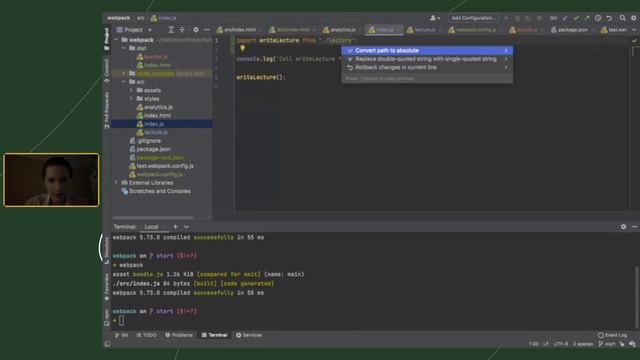
Task: Click the tool window quick-access icon bottom left
Action: tap(107, 344)
